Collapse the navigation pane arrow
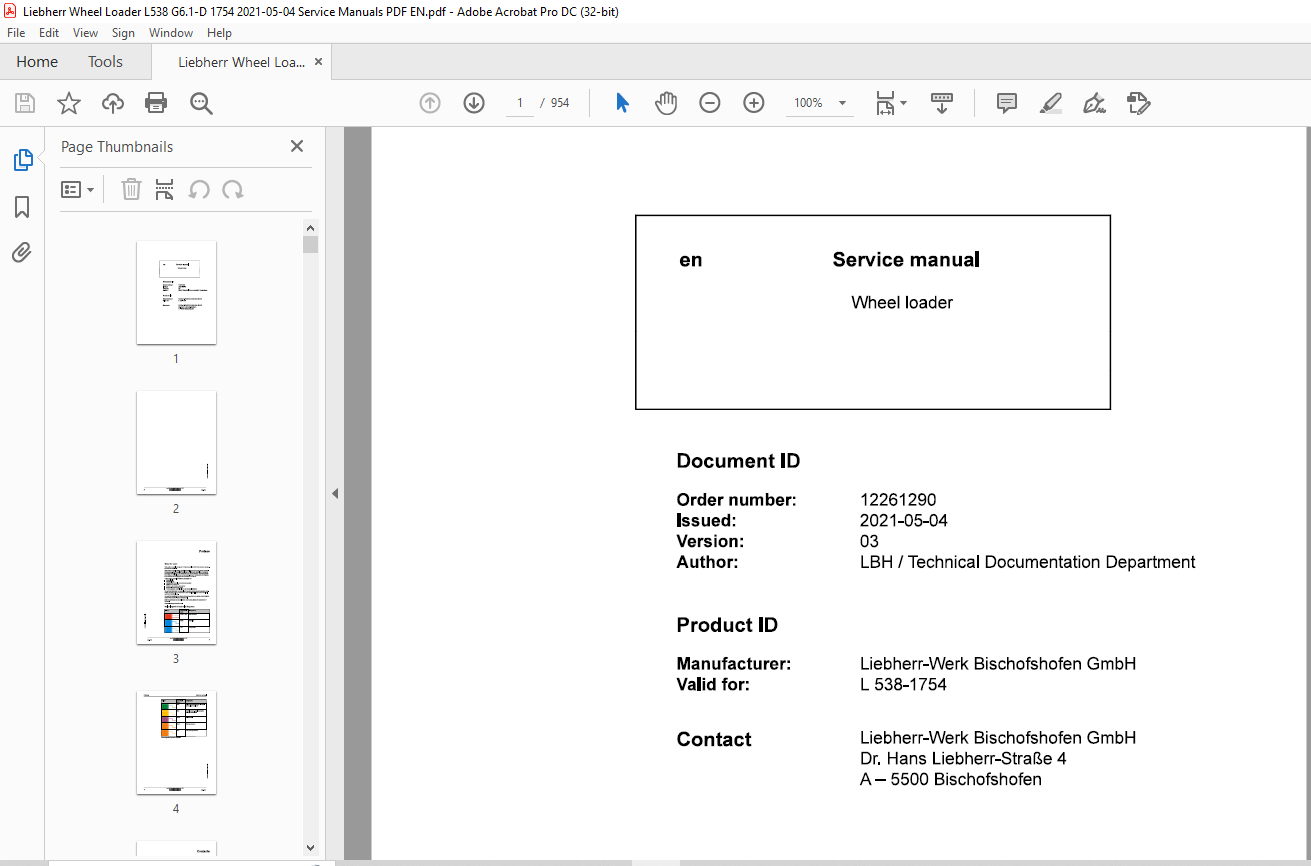The width and height of the screenshot is (1311, 866). (x=335, y=493)
